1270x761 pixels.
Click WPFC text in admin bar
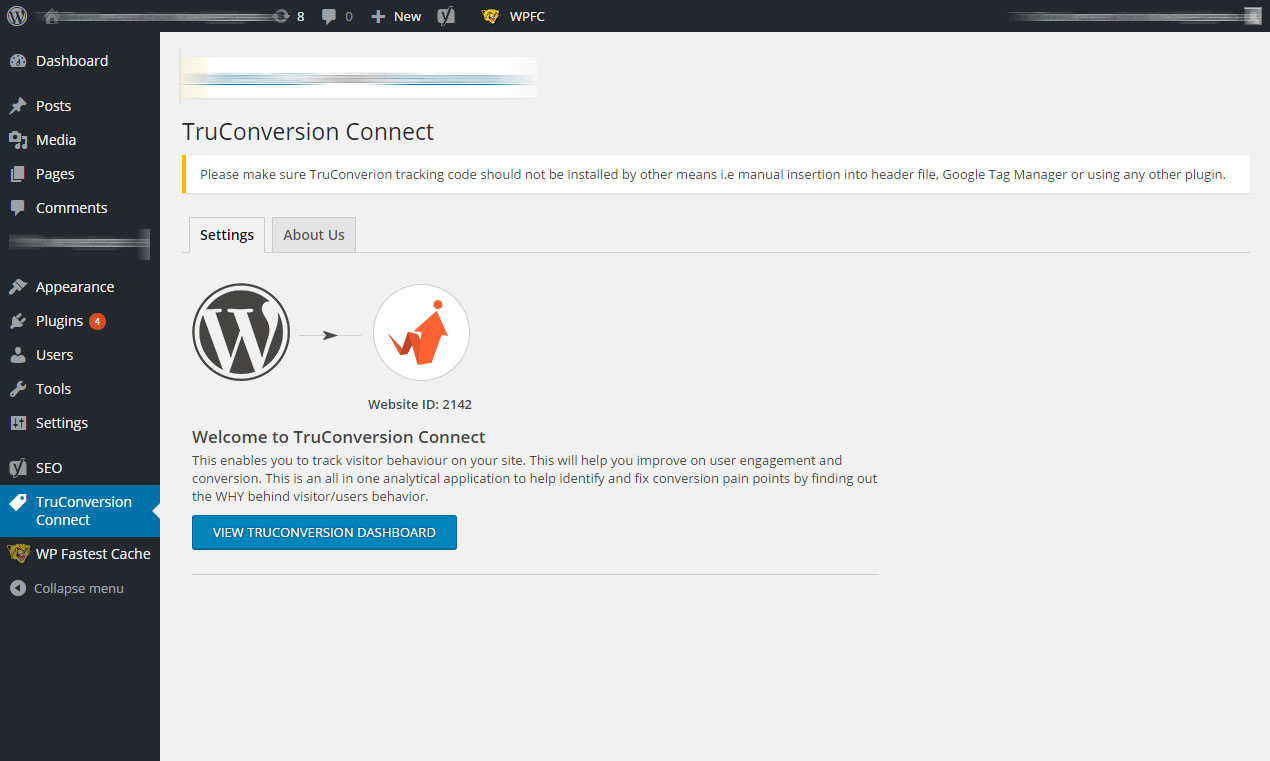coord(527,17)
